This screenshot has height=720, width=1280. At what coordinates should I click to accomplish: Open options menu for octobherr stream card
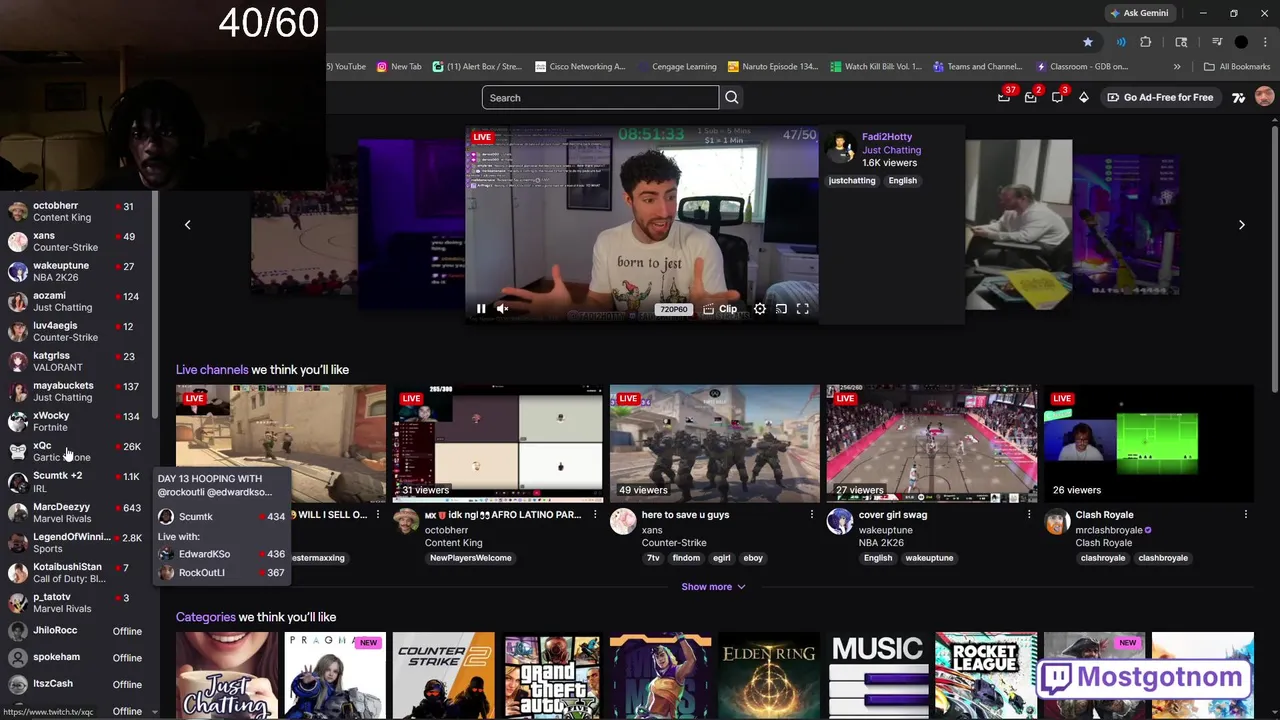pyautogui.click(x=595, y=515)
